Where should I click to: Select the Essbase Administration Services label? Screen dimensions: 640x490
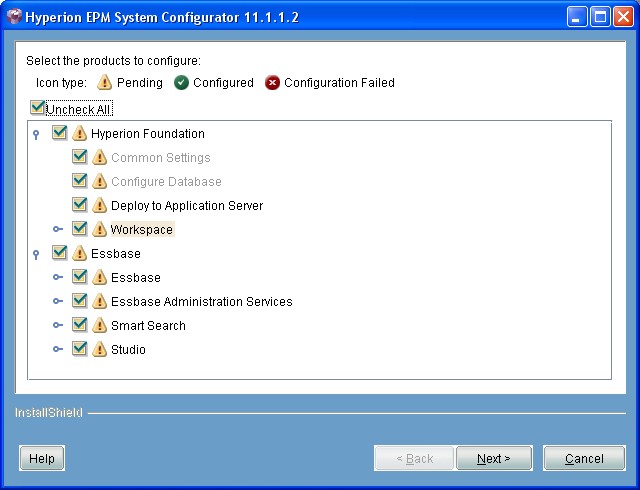[201, 302]
